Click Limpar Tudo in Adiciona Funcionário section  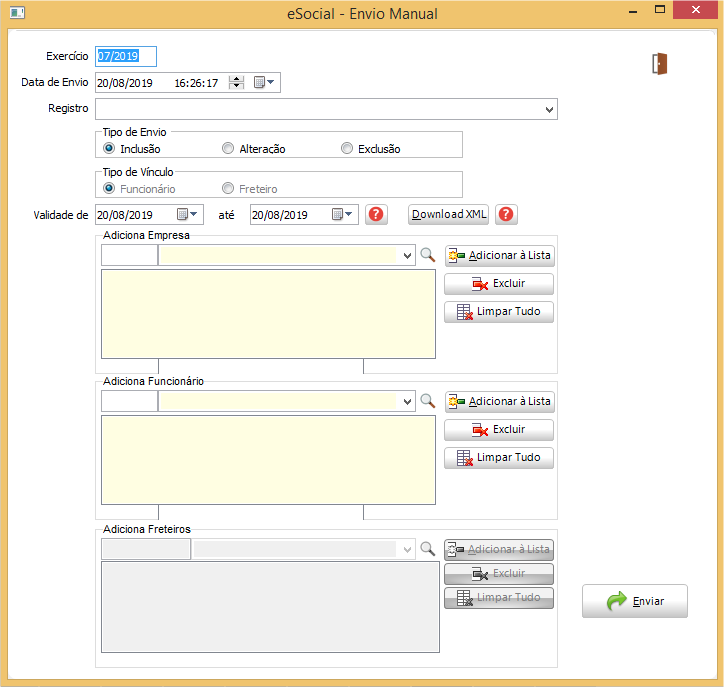[499, 458]
